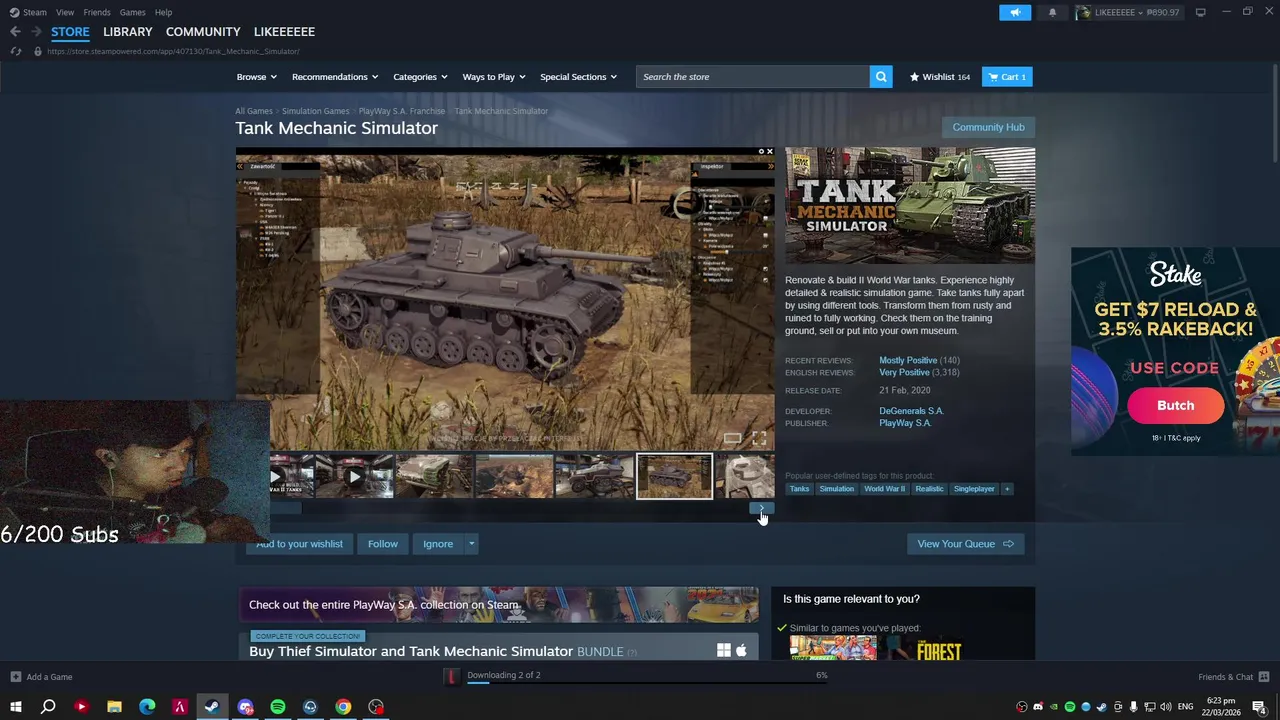The width and height of the screenshot is (1280, 720).
Task: Click the thumbnail strip scrollbar handle
Action: click(x=285, y=508)
